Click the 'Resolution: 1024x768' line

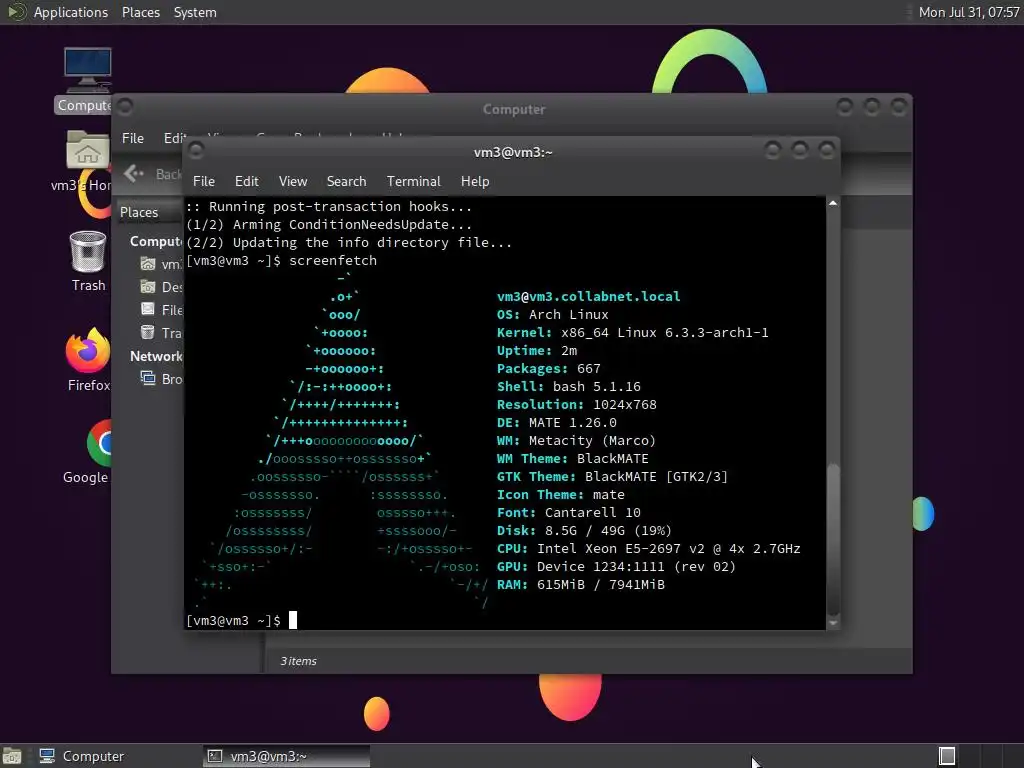[577, 405]
